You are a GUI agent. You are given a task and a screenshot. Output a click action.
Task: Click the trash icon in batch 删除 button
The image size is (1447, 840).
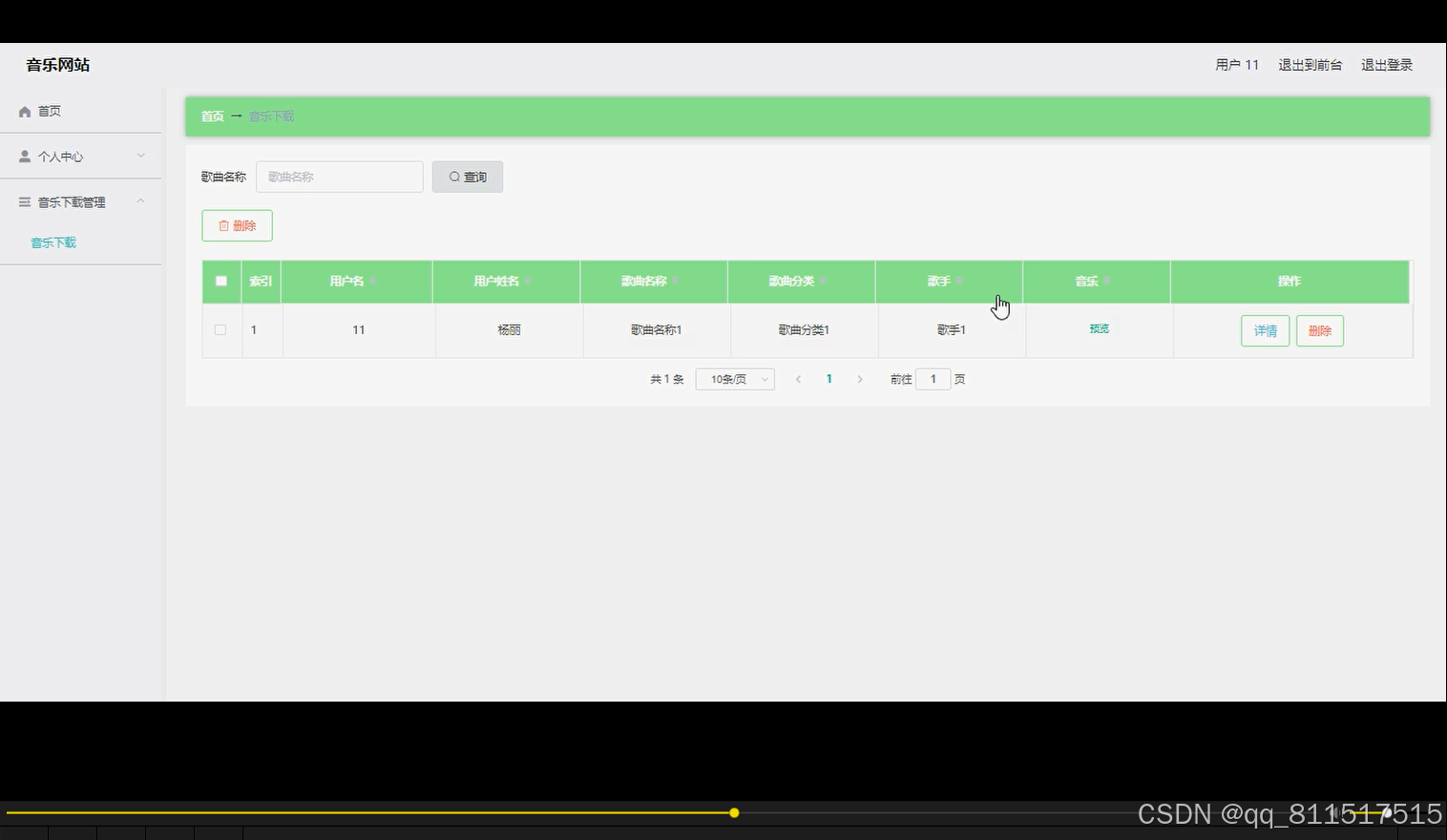point(224,226)
